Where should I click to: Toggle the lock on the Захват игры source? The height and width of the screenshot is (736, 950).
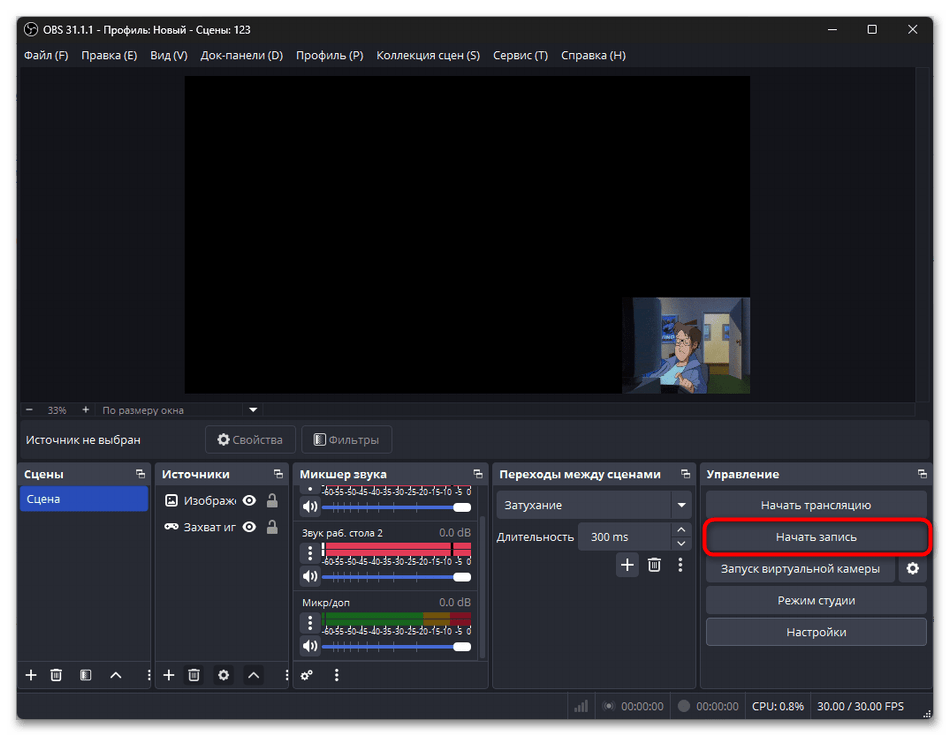pyautogui.click(x=272, y=527)
